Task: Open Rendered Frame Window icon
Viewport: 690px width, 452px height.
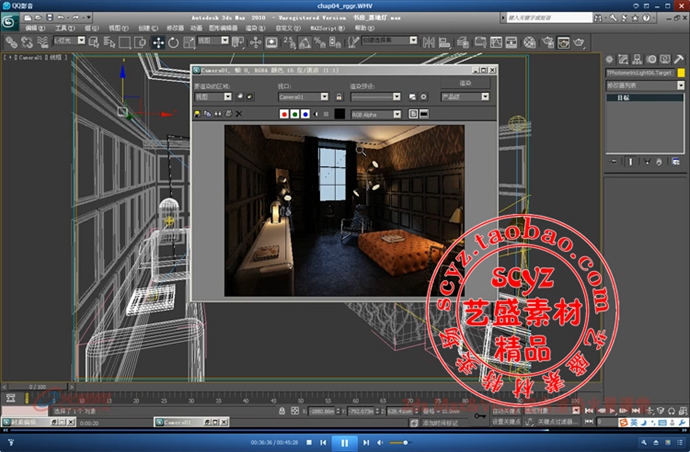Action: pos(563,42)
